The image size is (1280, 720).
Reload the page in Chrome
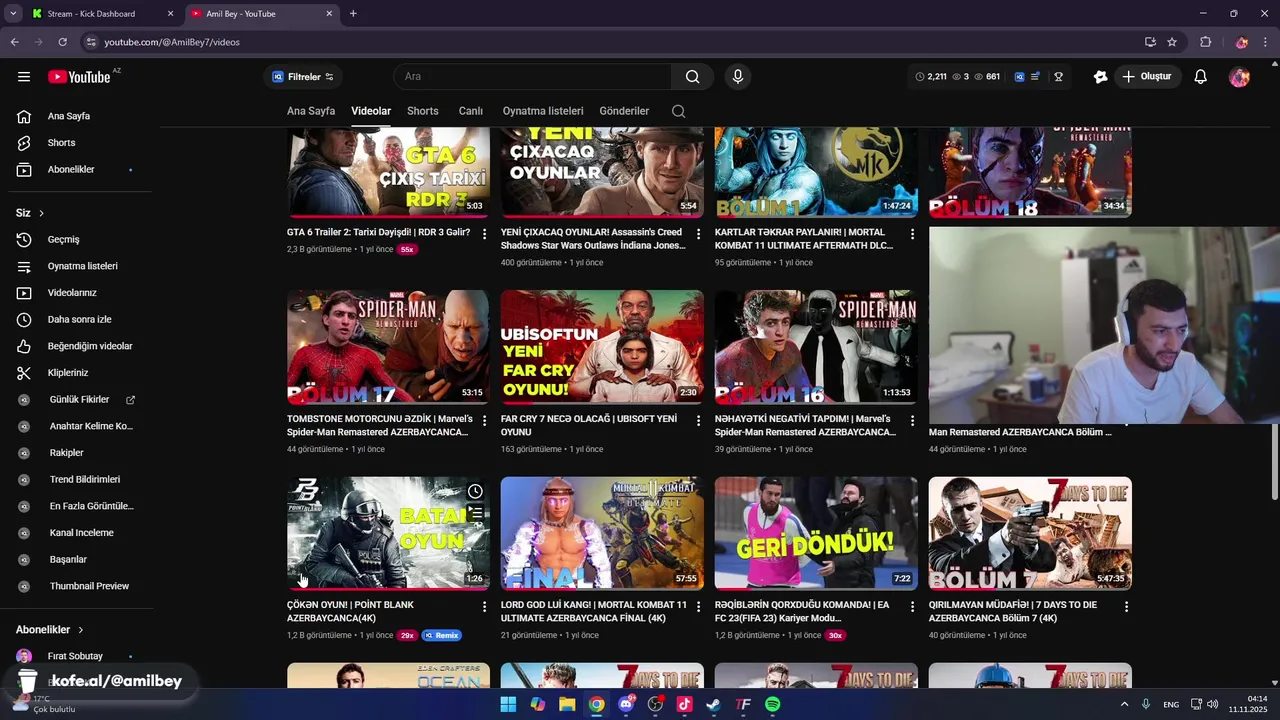point(62,42)
